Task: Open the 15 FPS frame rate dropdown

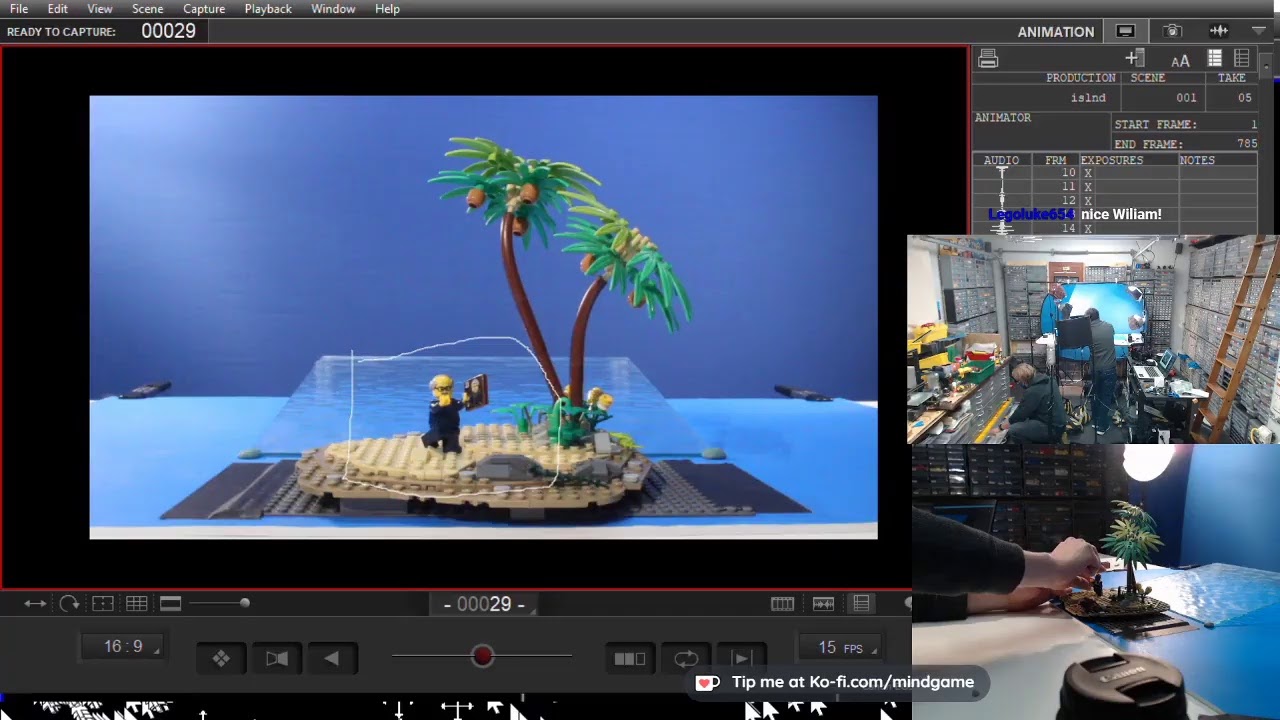Action: coord(840,648)
